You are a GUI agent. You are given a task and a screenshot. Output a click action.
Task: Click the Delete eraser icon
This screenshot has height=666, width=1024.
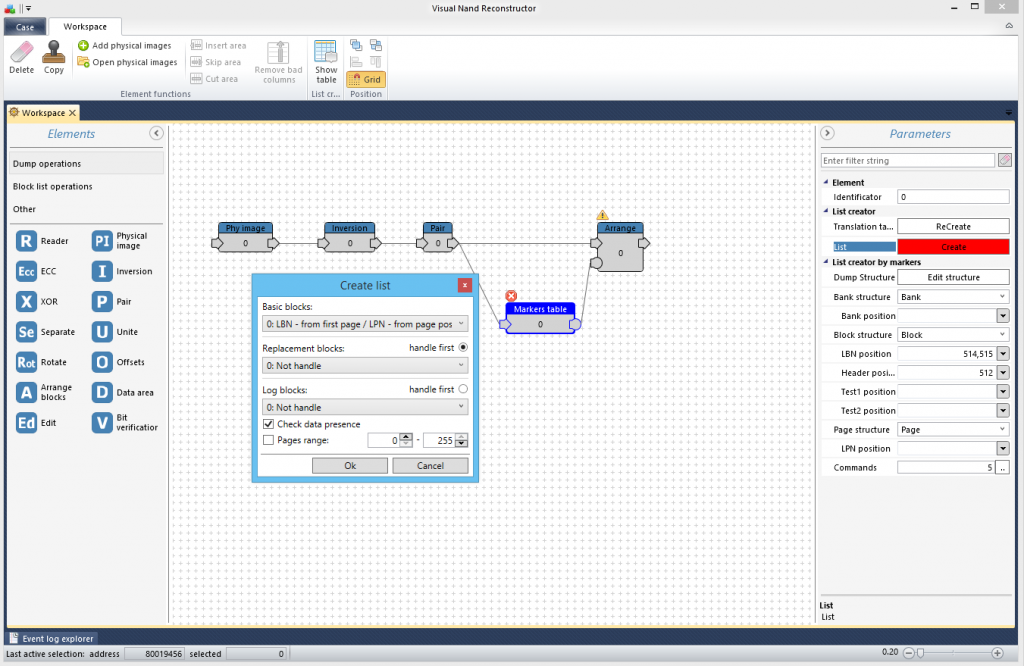[x=22, y=52]
